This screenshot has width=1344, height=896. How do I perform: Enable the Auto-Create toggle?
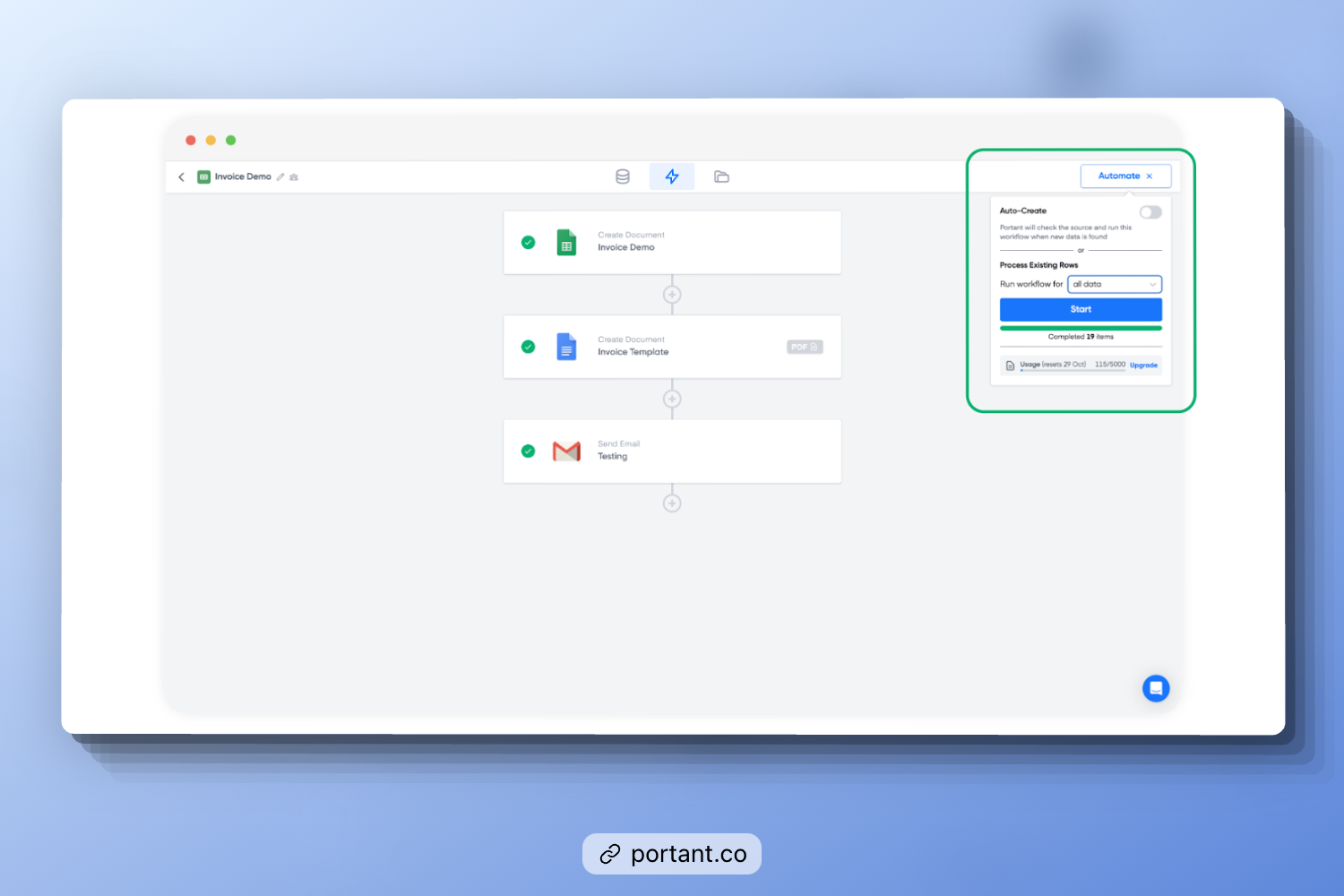tap(1150, 211)
